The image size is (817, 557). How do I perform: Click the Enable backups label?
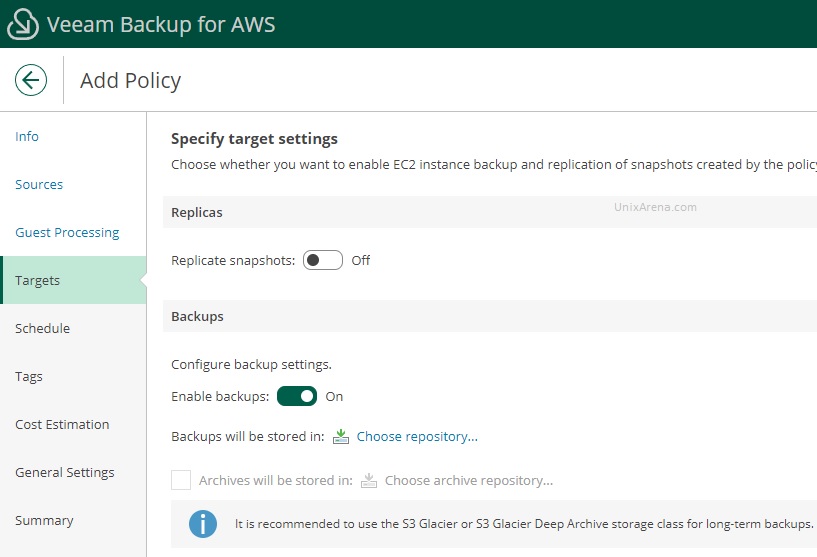220,397
